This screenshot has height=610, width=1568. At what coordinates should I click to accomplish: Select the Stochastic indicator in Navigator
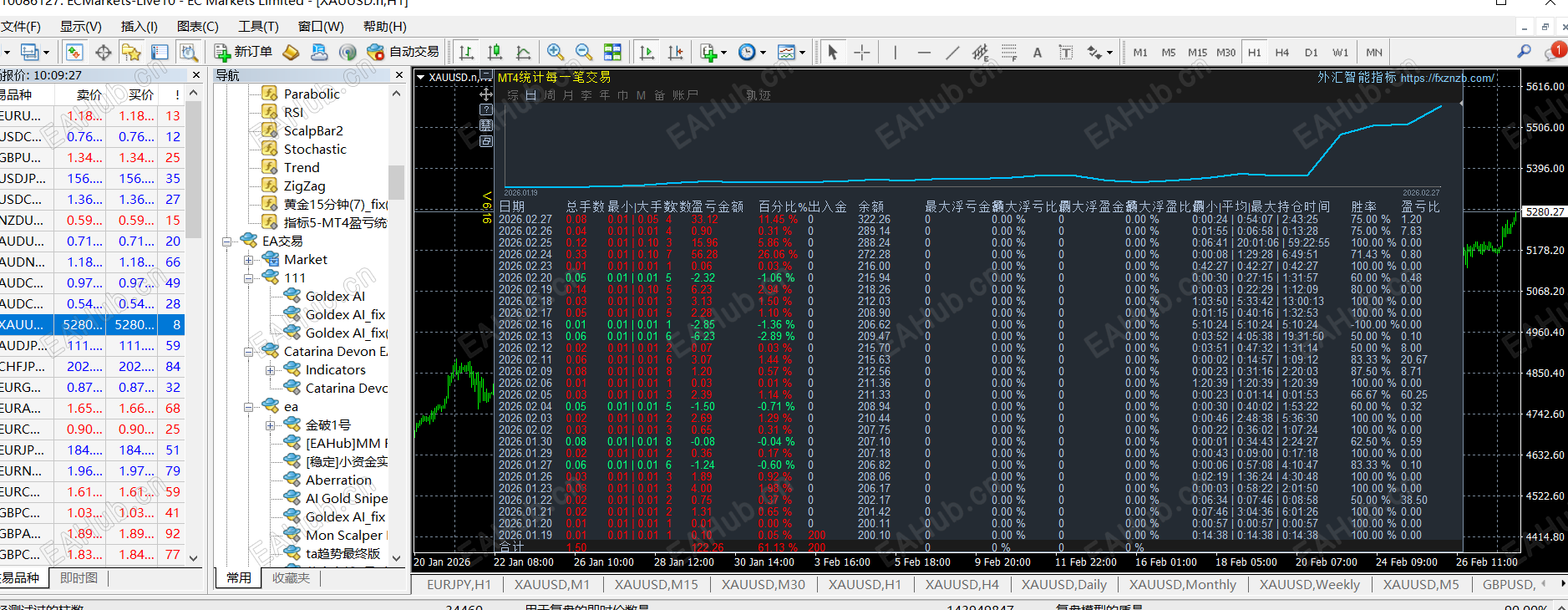coord(315,150)
